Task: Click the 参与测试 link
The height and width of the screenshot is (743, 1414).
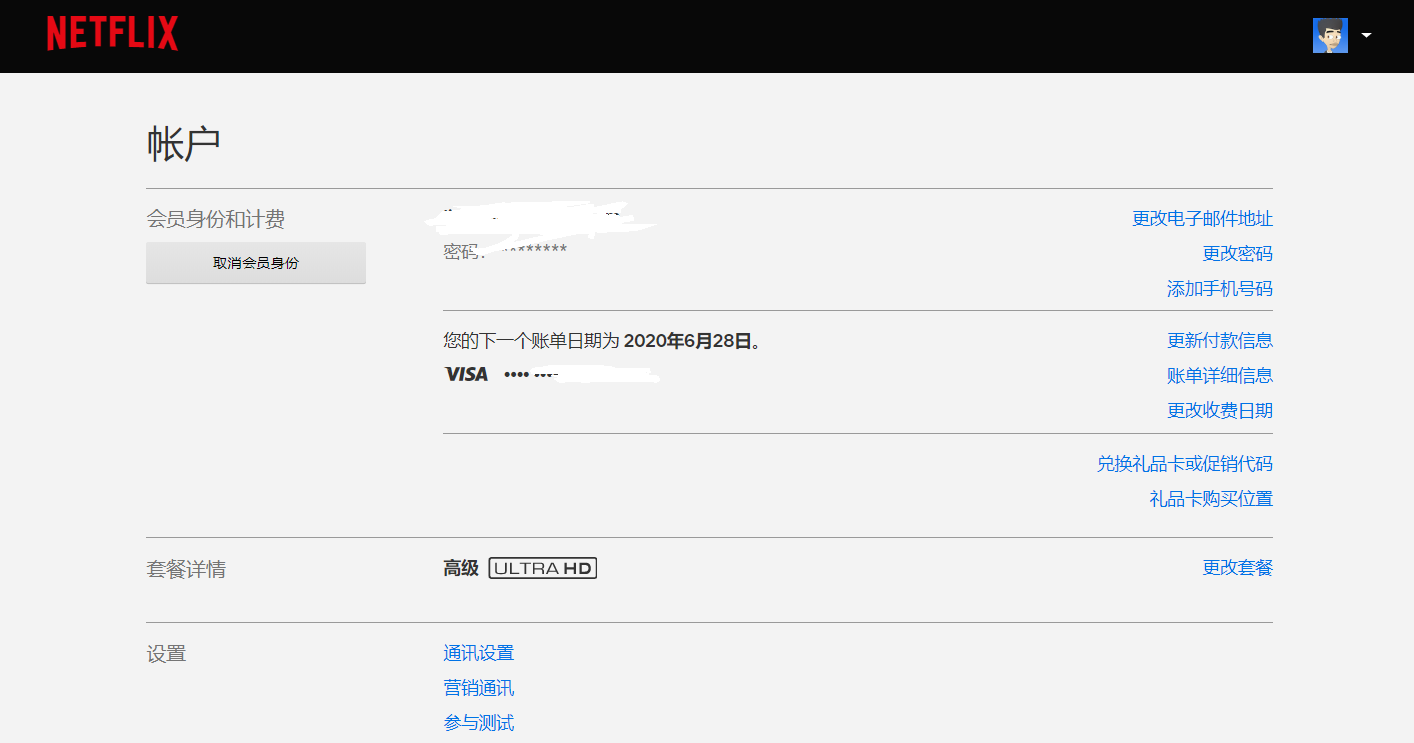Action: coord(479,723)
